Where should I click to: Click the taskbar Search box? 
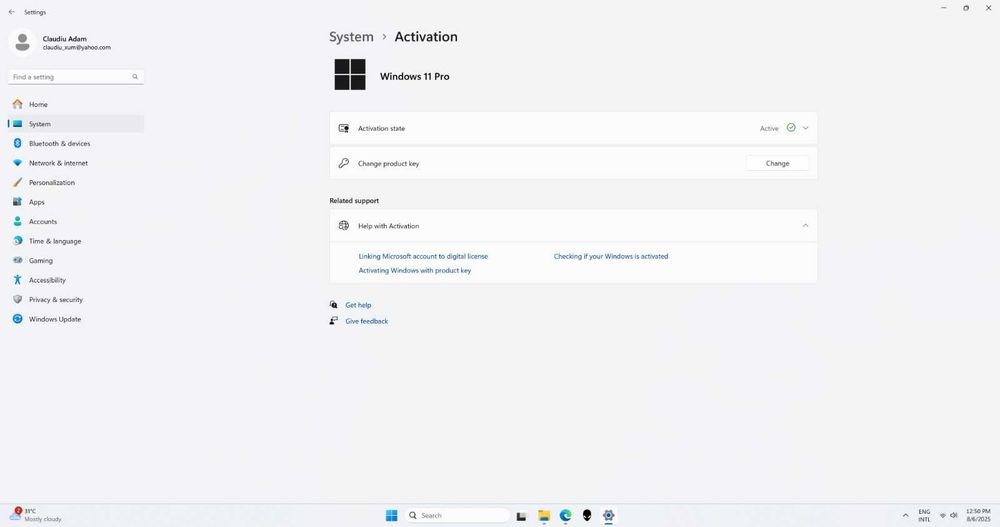(457, 516)
